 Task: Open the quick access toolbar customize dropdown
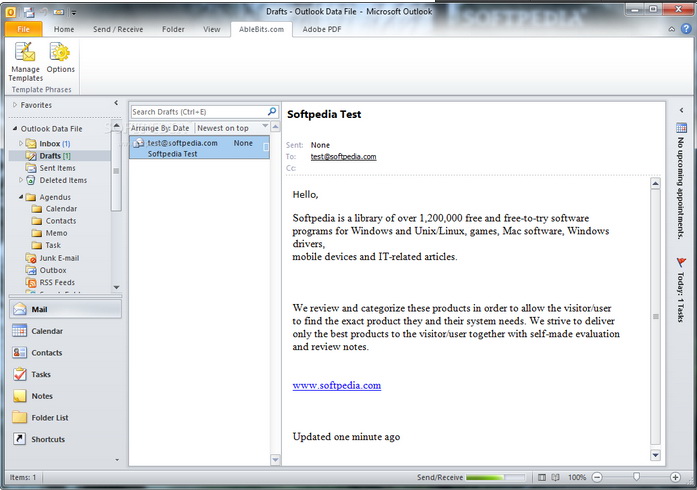tap(73, 13)
